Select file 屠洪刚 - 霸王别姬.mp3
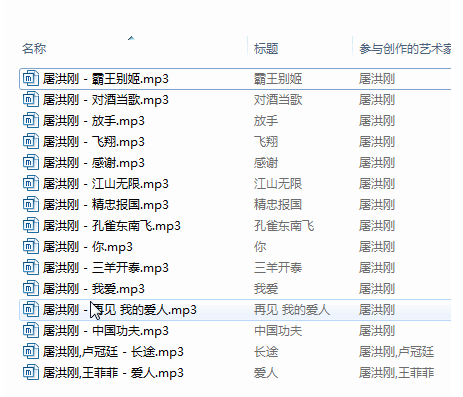 coord(106,79)
